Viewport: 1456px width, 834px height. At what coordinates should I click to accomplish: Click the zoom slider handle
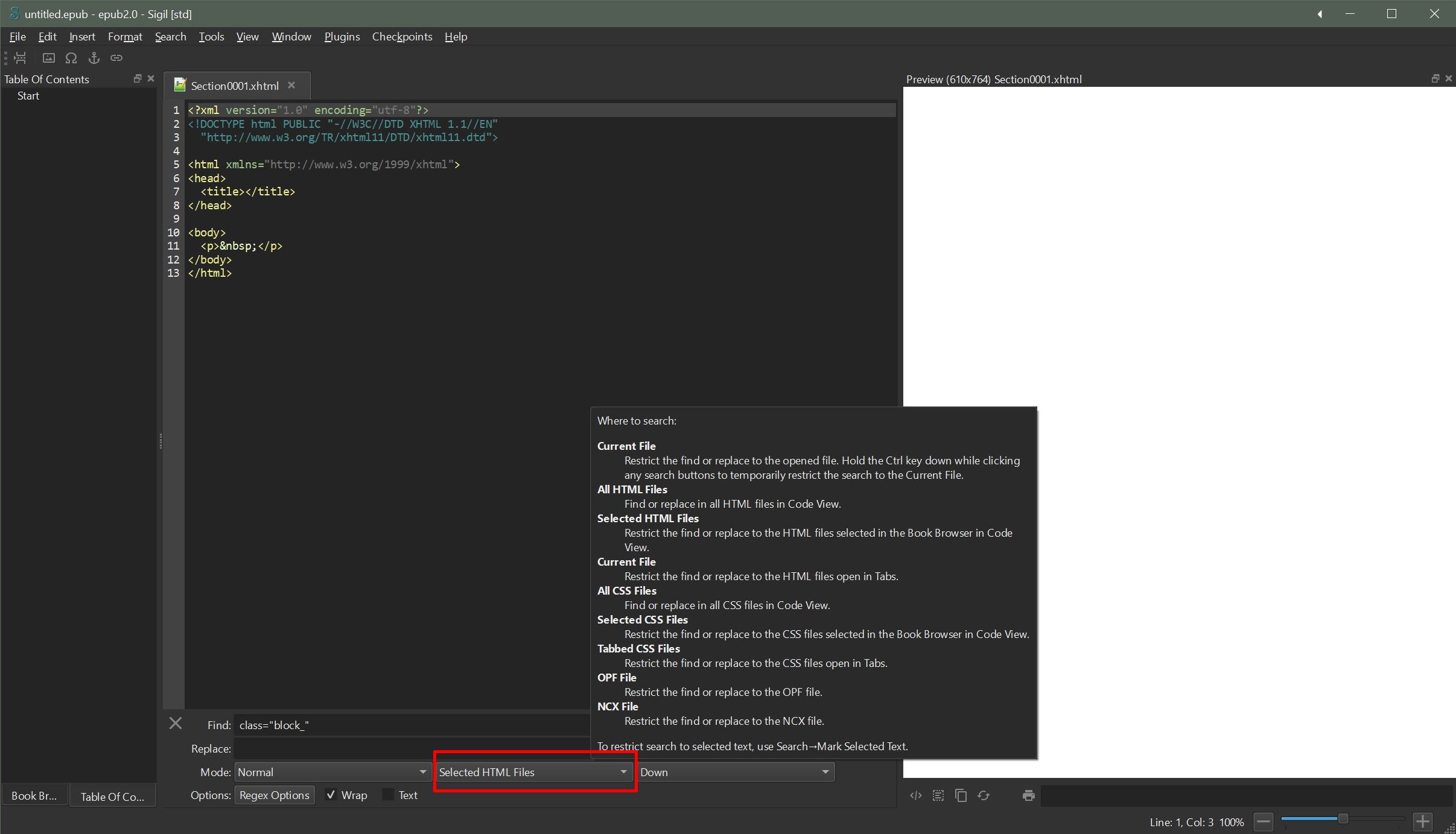pos(1343,818)
